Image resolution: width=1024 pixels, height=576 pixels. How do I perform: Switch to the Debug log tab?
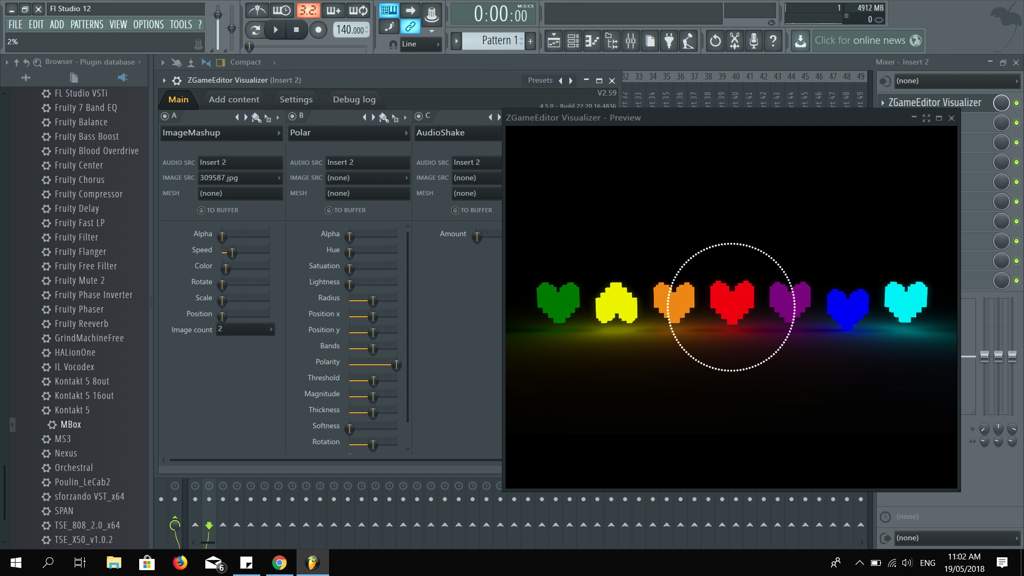[354, 99]
